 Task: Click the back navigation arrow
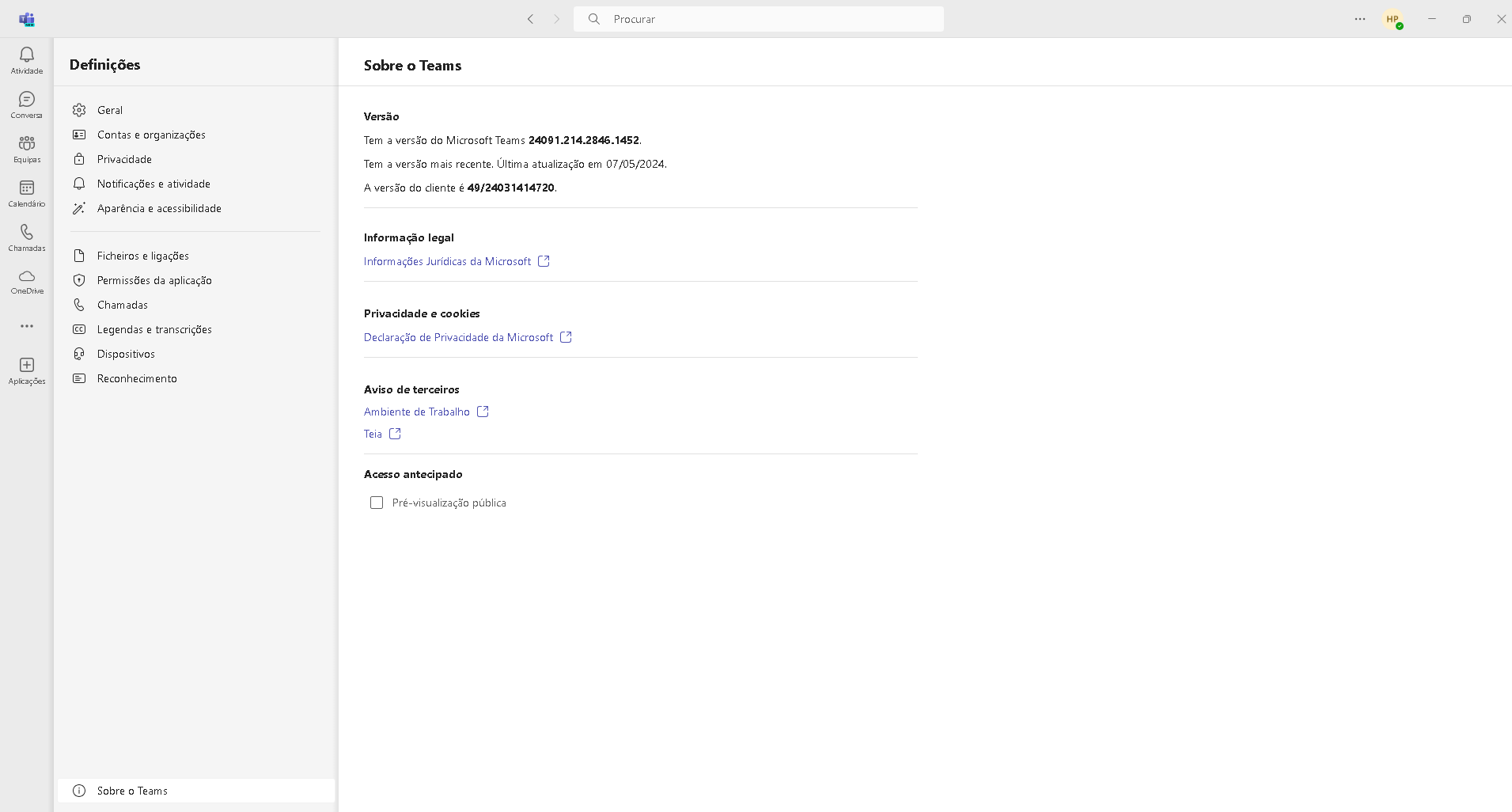[x=531, y=19]
